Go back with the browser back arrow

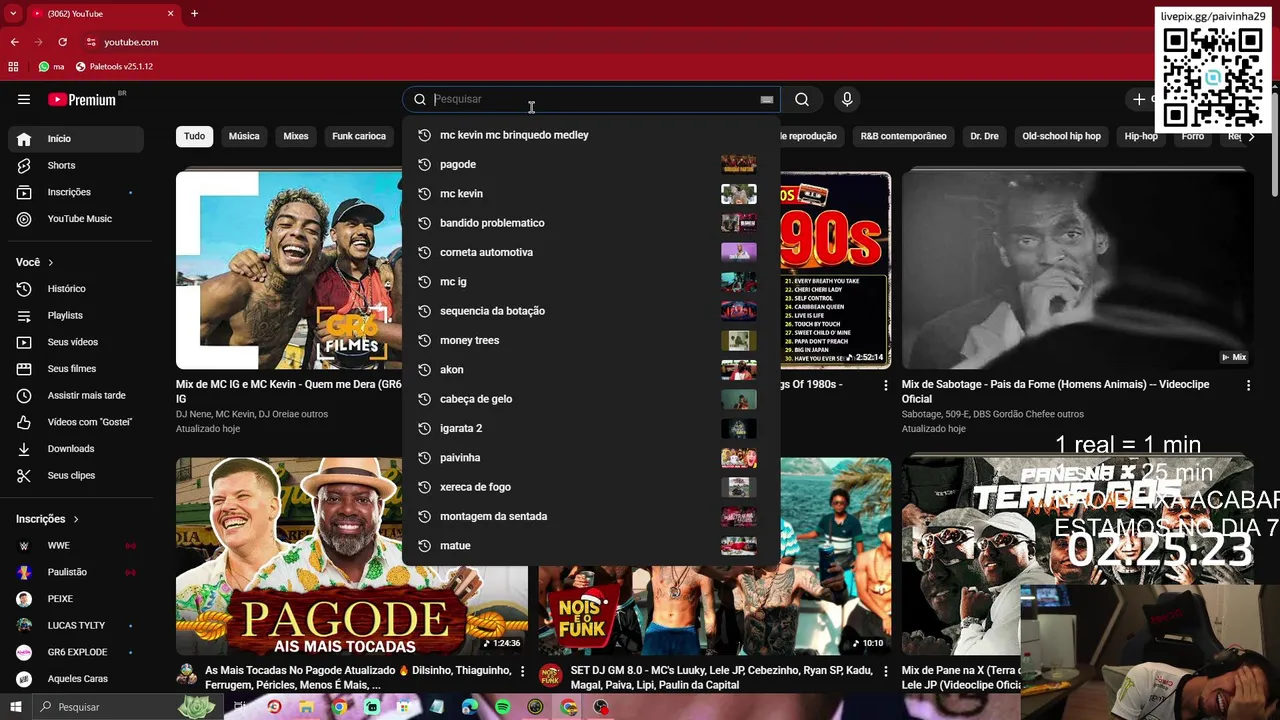tap(14, 42)
